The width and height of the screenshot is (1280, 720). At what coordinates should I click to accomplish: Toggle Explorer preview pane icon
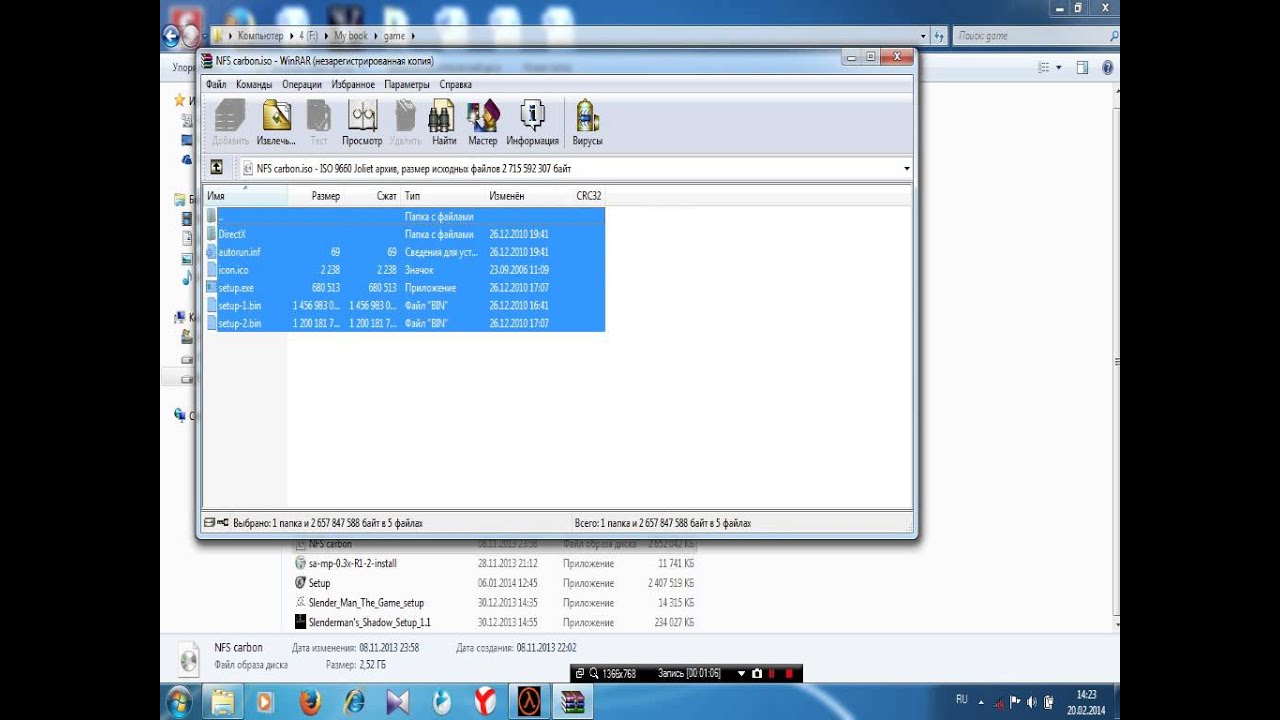coord(1082,68)
